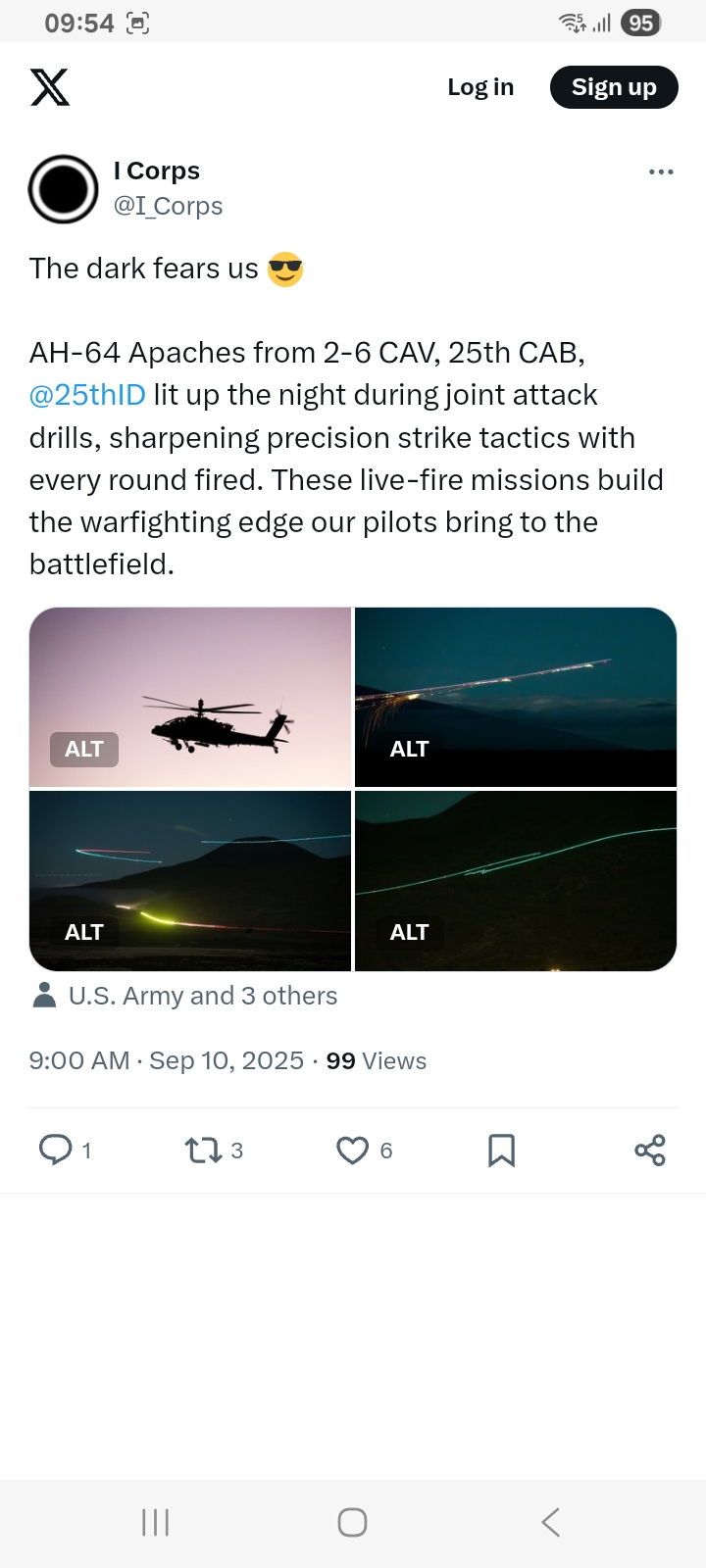Open the share icon on the post
The height and width of the screenshot is (1568, 706).
650,1150
